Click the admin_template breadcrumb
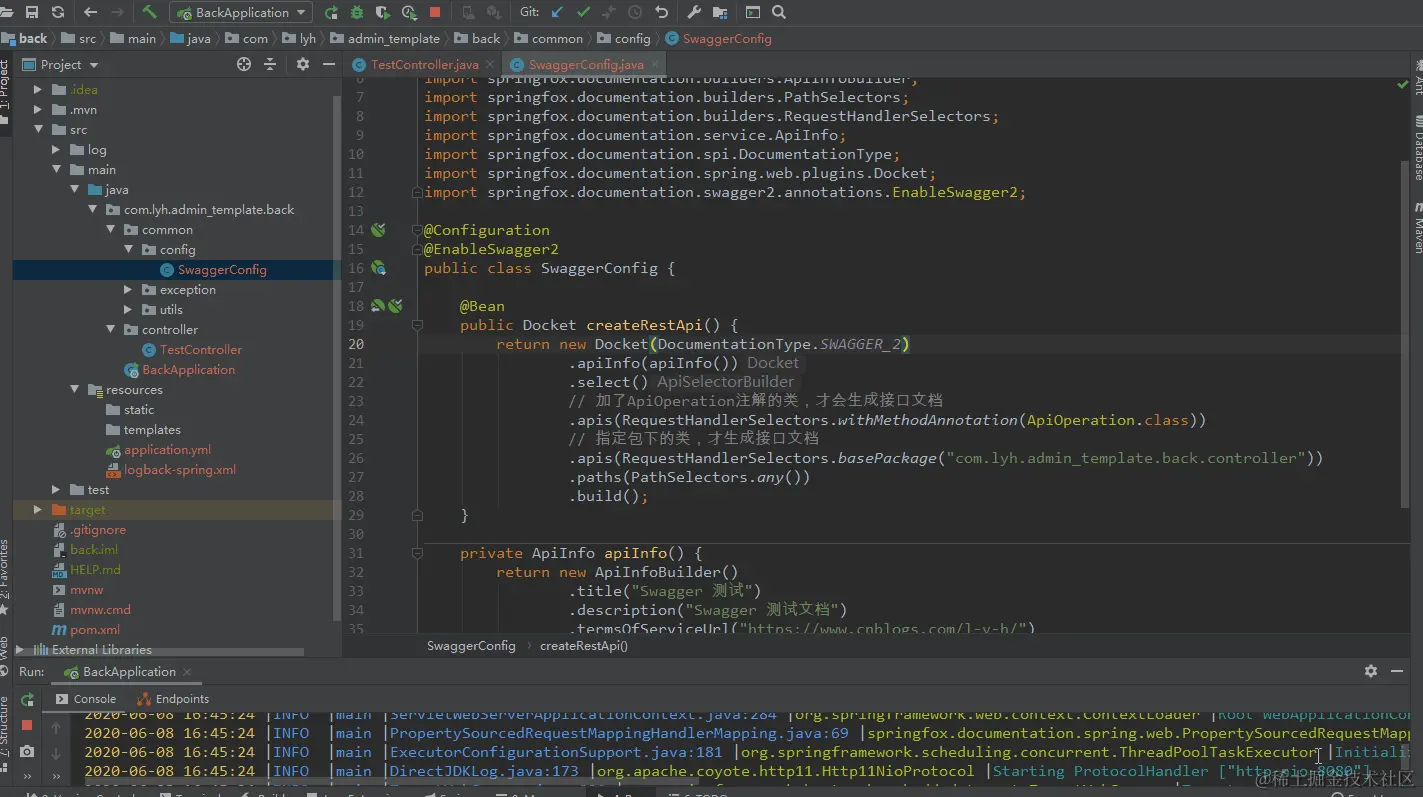1423x797 pixels. point(384,38)
